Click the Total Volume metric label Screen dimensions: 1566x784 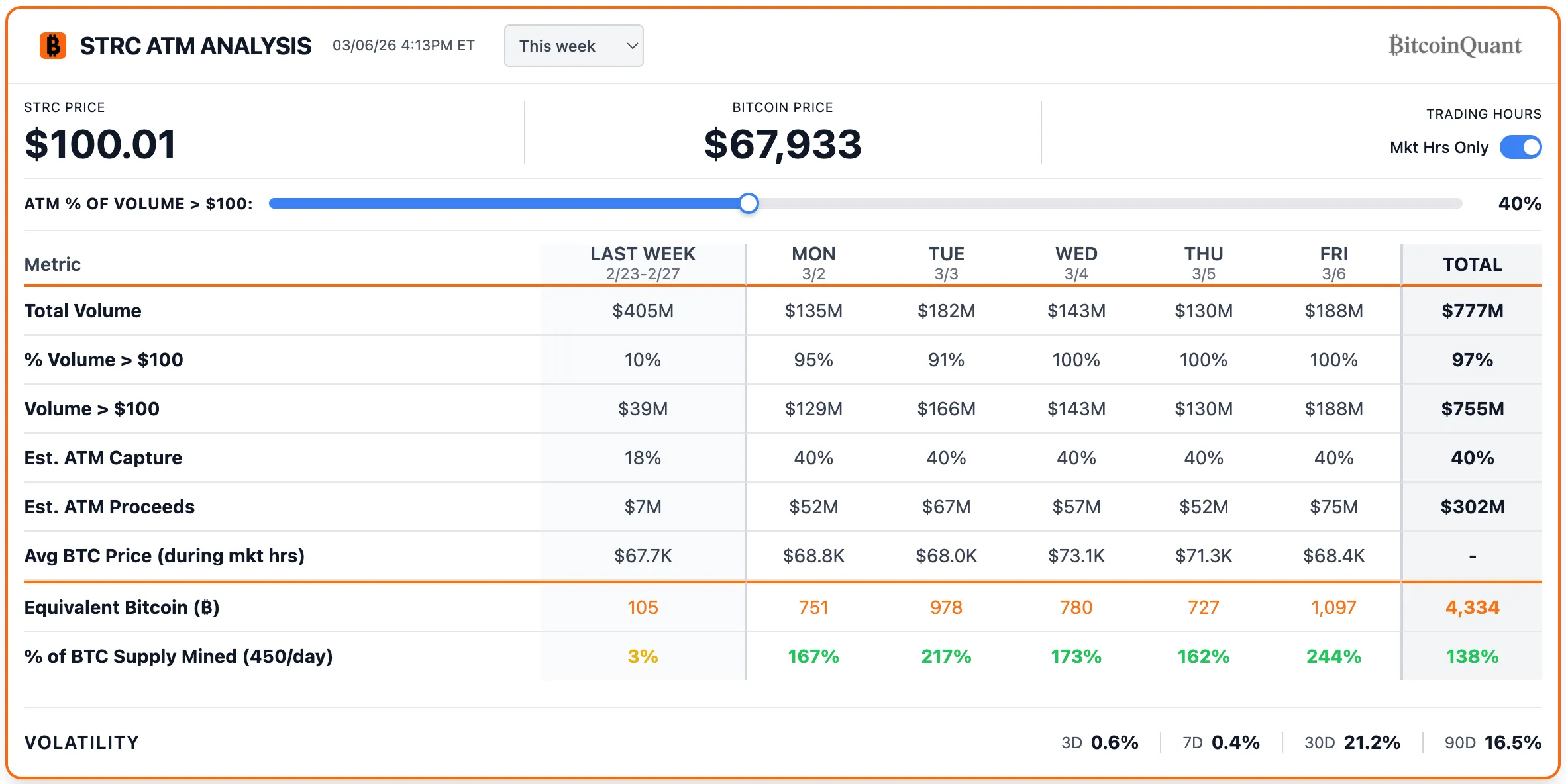pos(82,311)
